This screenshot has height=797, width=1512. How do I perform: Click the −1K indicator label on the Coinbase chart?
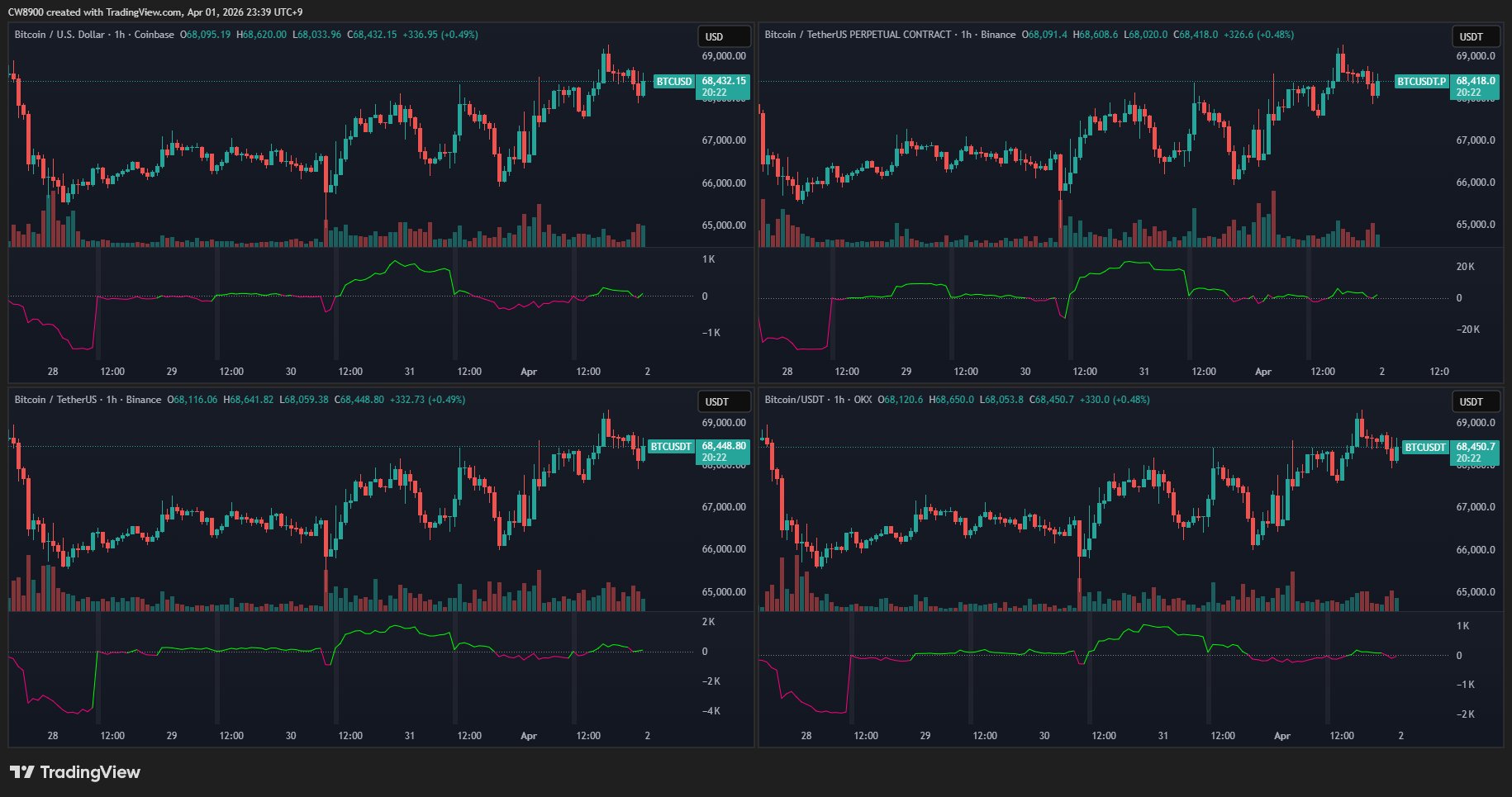pyautogui.click(x=711, y=333)
